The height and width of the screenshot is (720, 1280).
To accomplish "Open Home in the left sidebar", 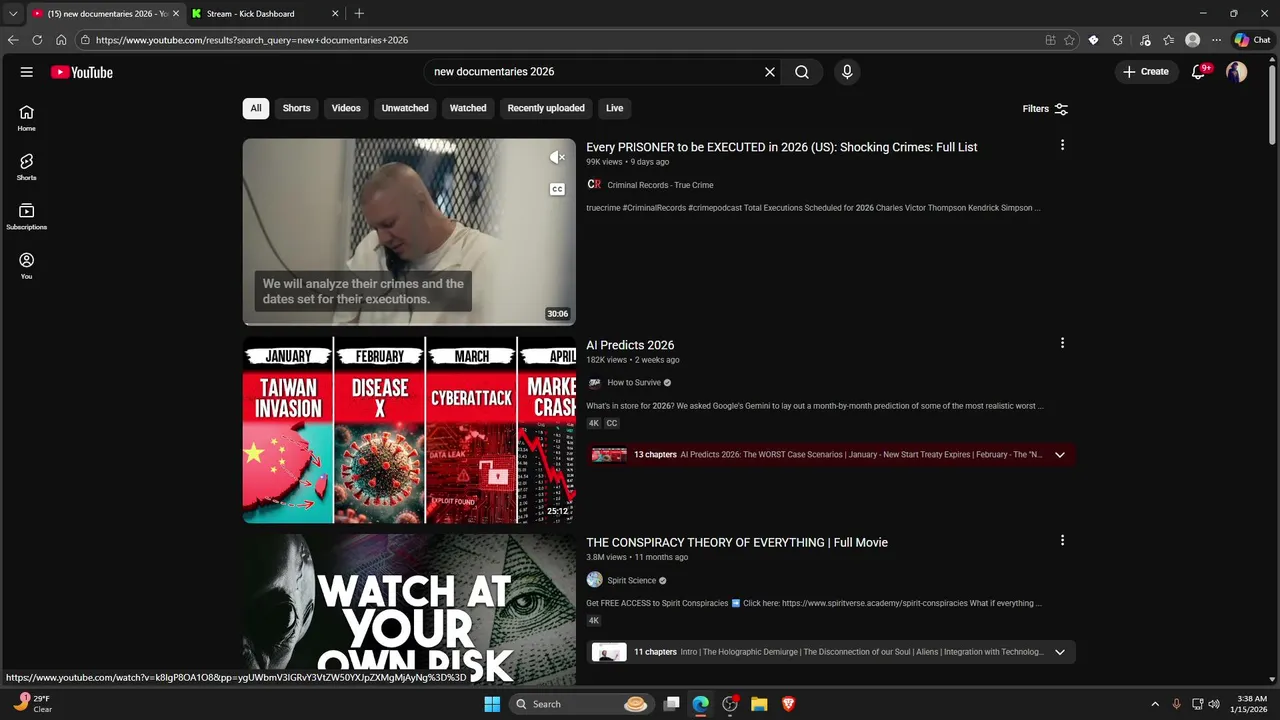I will click(x=27, y=118).
